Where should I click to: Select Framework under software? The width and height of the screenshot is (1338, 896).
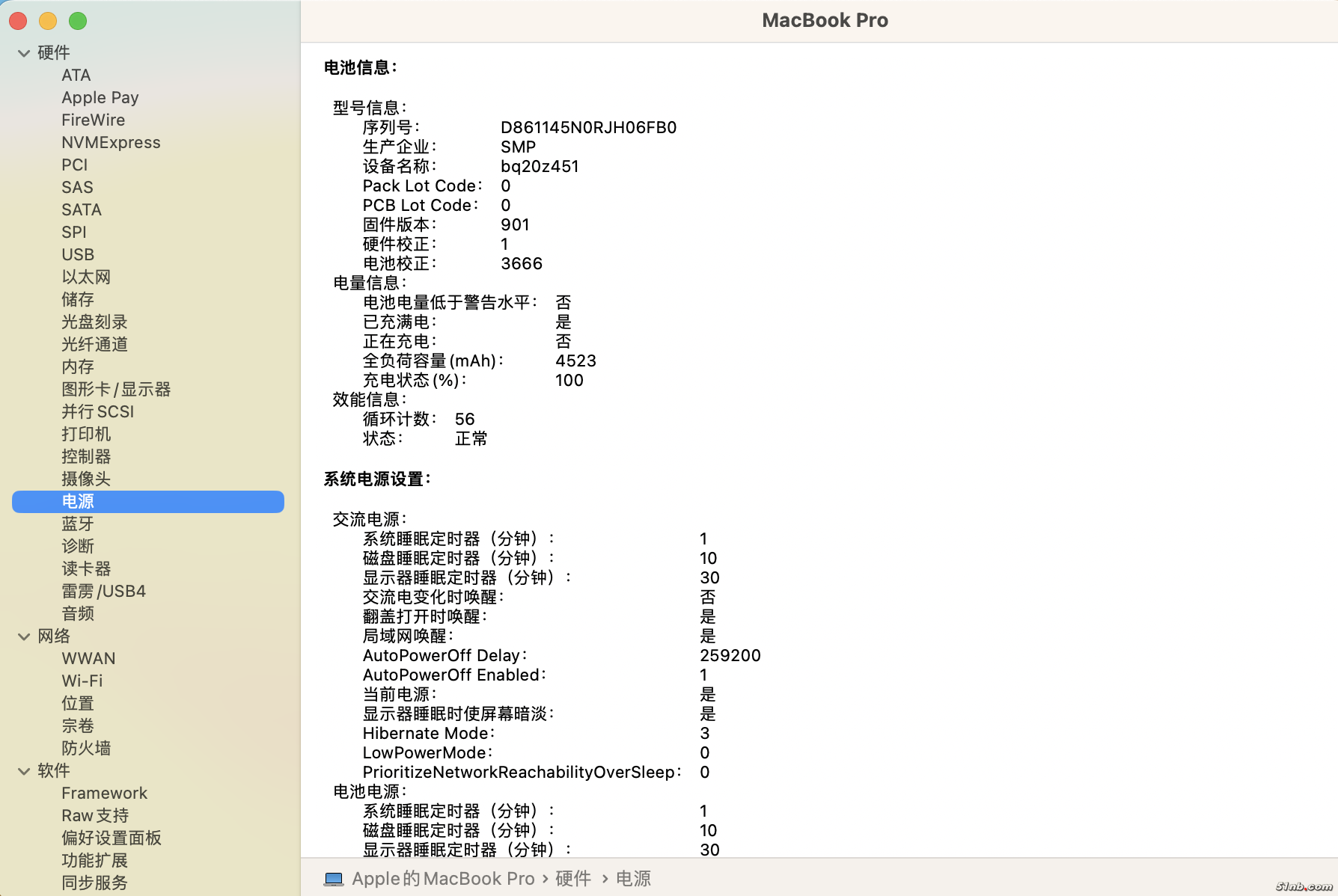pyautogui.click(x=104, y=794)
